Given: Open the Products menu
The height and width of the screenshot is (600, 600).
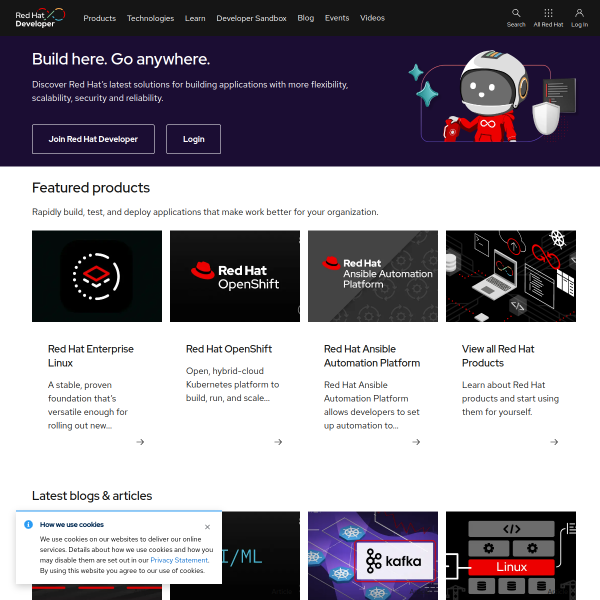Looking at the screenshot, I should [99, 18].
